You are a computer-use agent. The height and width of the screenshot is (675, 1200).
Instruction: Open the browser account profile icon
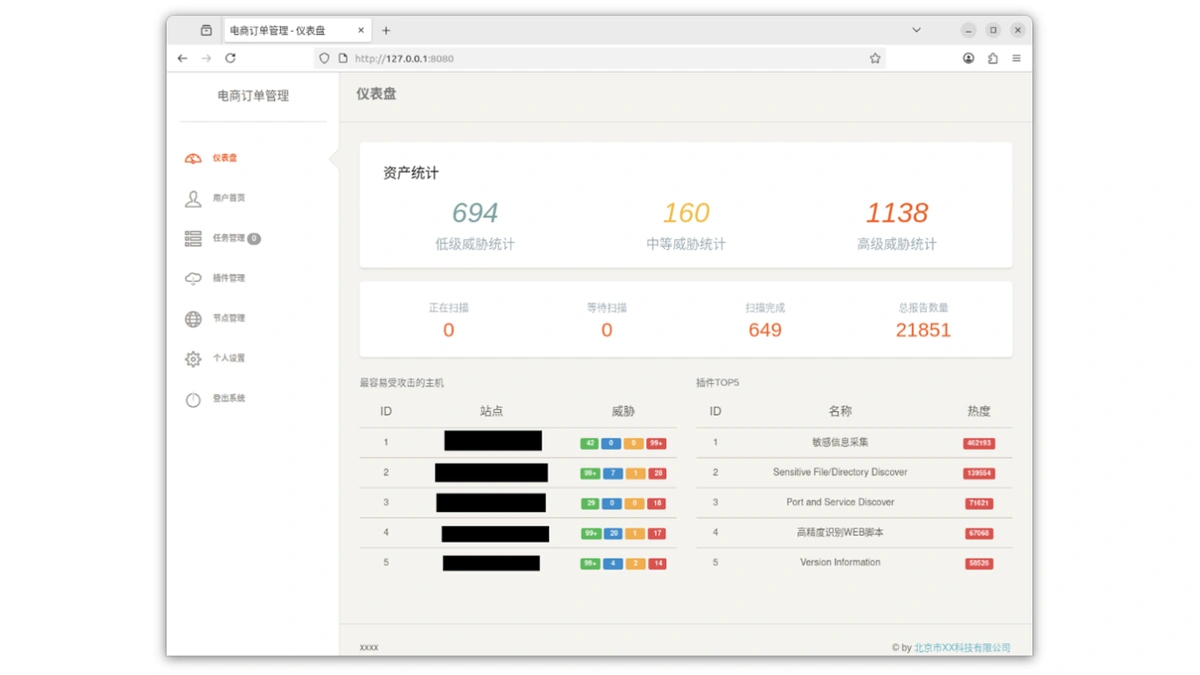(968, 58)
